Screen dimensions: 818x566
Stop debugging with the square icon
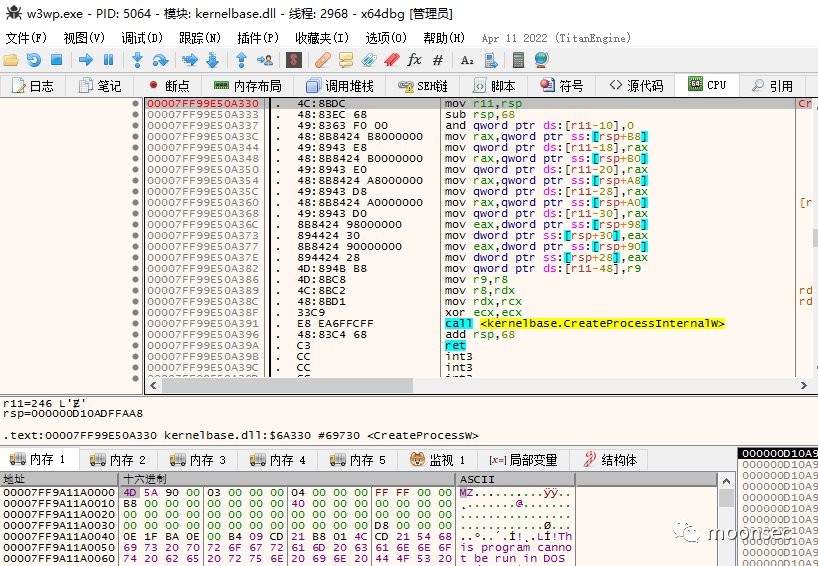click(x=56, y=60)
